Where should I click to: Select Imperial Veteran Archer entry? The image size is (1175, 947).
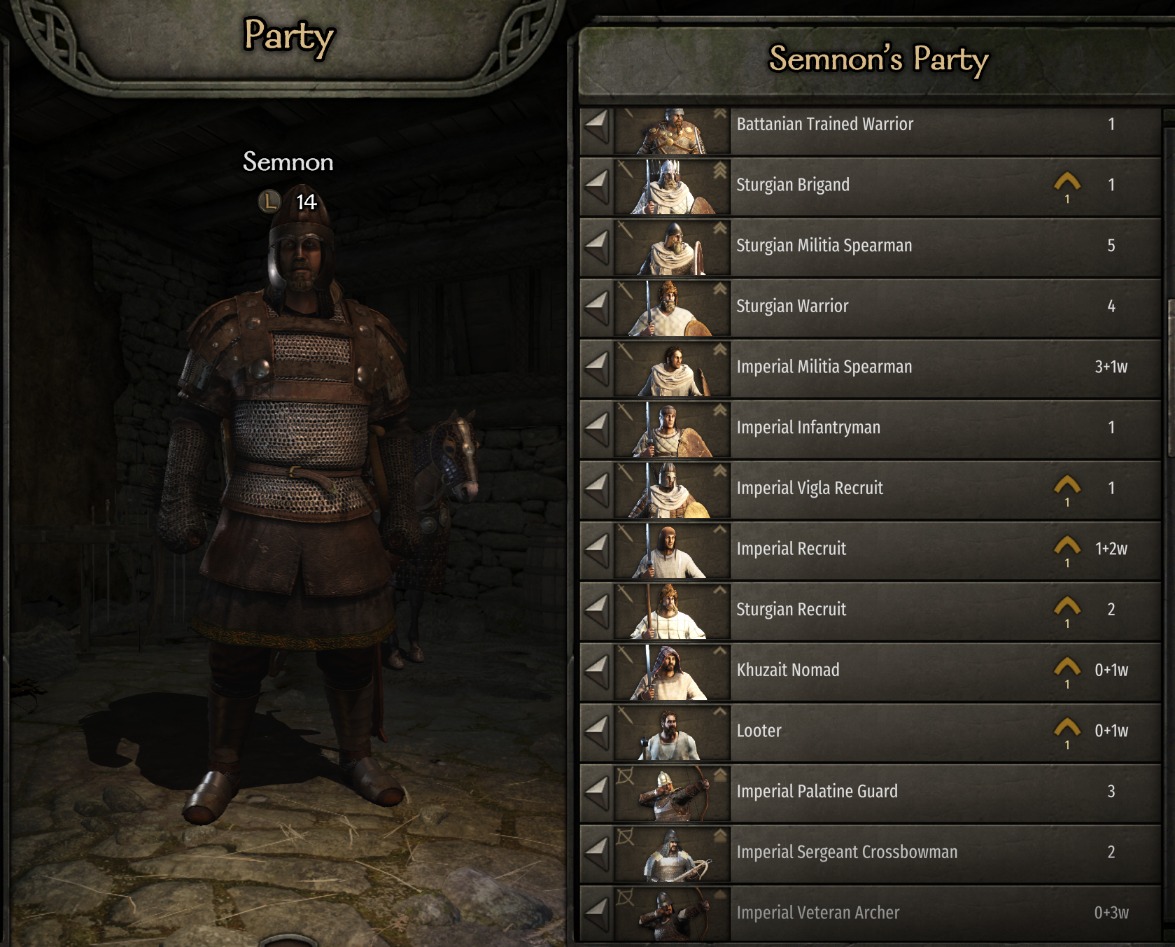[870, 913]
